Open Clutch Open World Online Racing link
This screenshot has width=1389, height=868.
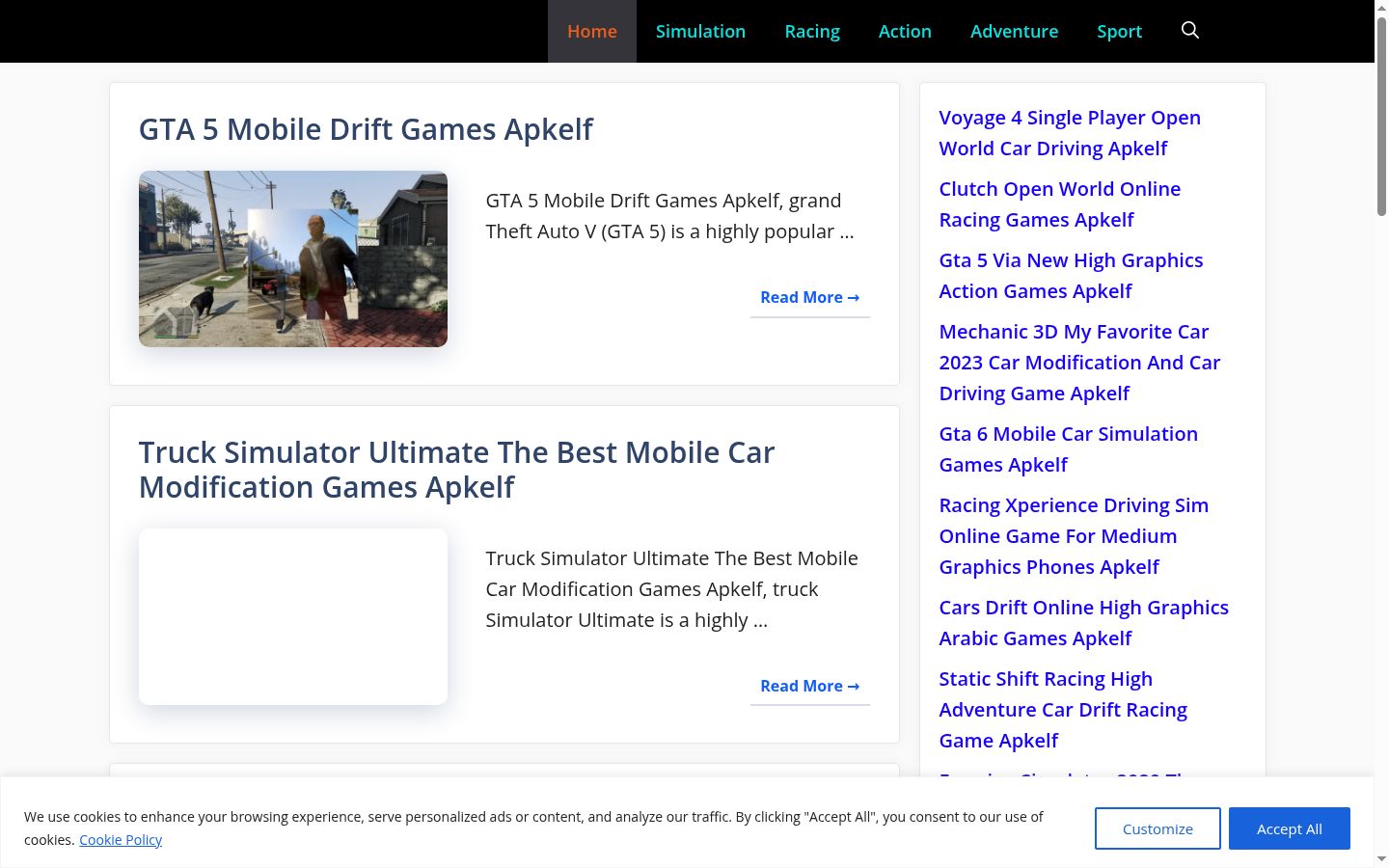[1059, 204]
